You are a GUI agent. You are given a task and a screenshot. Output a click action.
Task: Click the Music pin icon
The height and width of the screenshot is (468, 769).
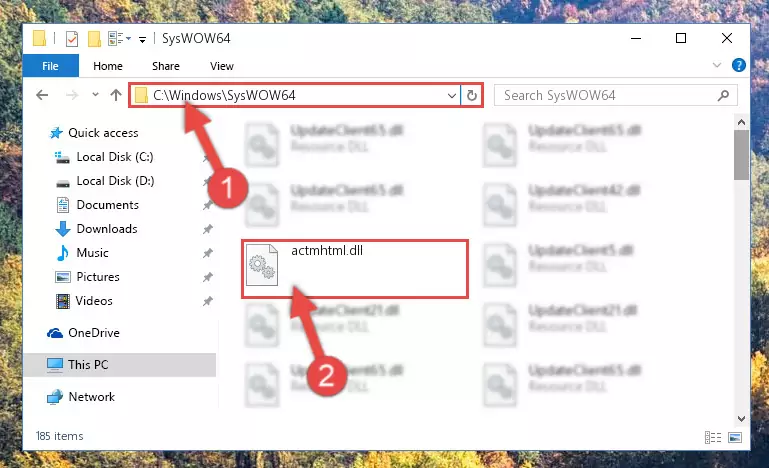point(208,253)
